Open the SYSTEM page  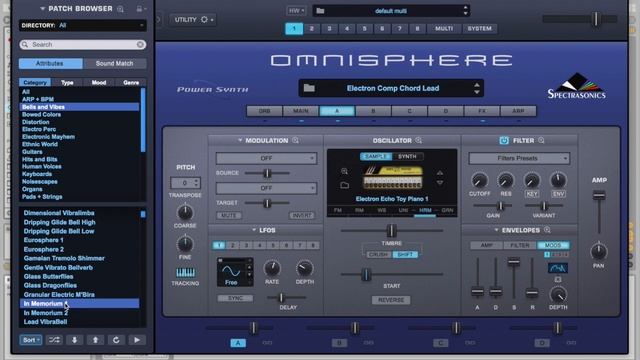click(x=480, y=29)
